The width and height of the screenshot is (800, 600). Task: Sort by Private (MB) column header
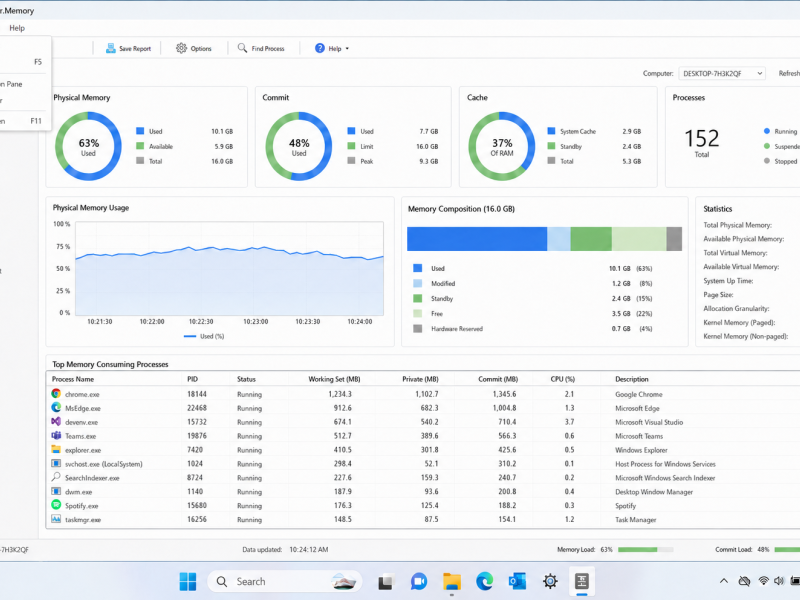(x=420, y=379)
